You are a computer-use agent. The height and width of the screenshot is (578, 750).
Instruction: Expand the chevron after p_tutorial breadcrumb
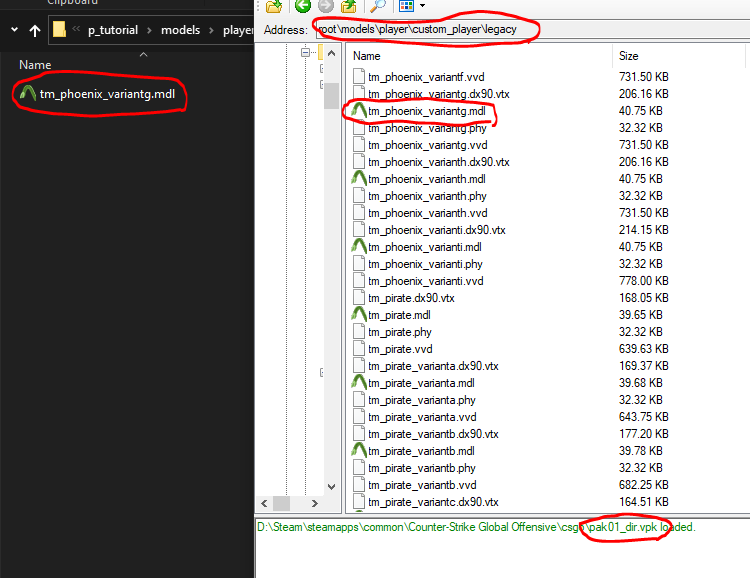point(149,31)
